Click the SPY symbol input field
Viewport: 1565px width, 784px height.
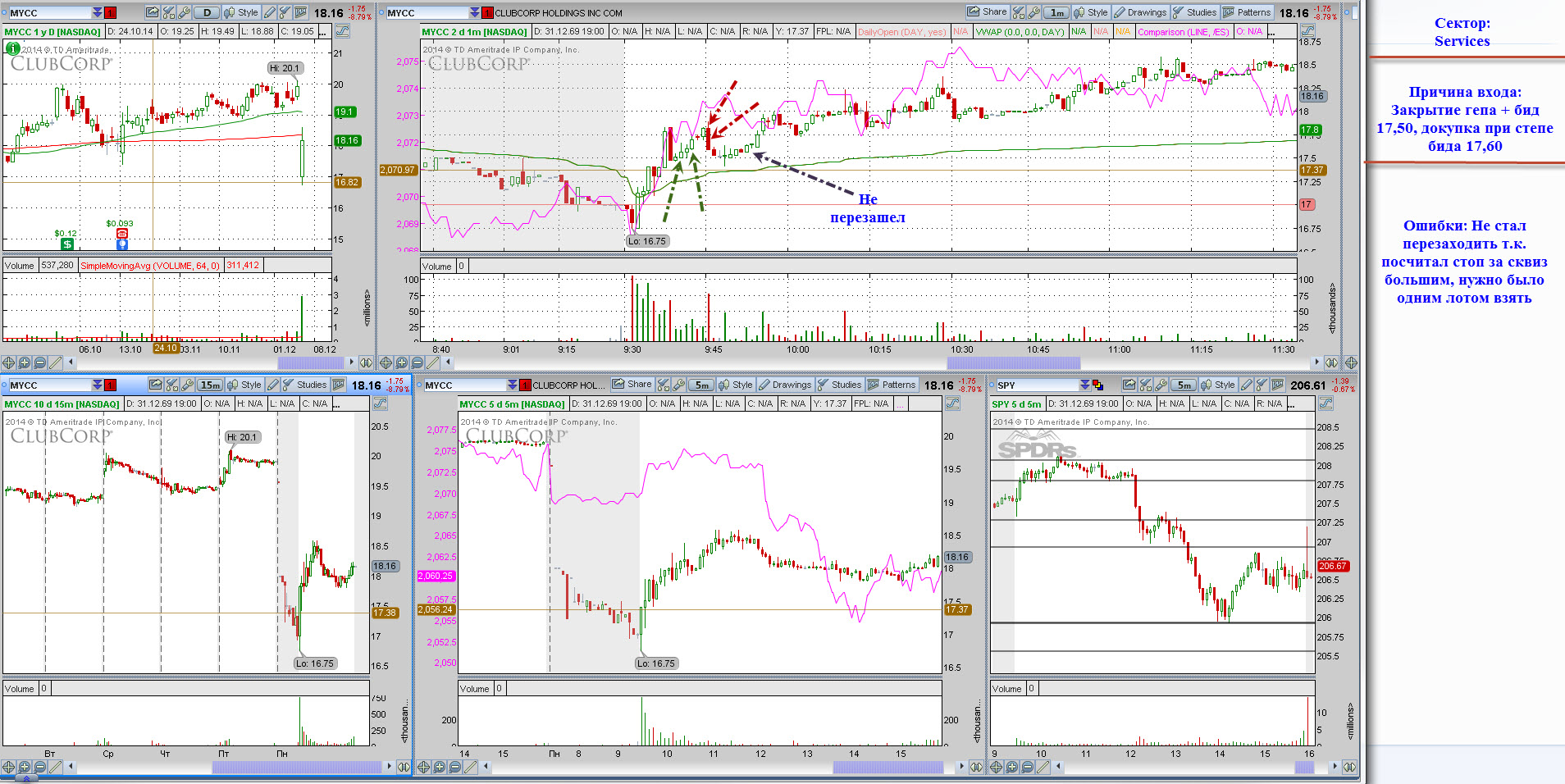tap(1038, 385)
